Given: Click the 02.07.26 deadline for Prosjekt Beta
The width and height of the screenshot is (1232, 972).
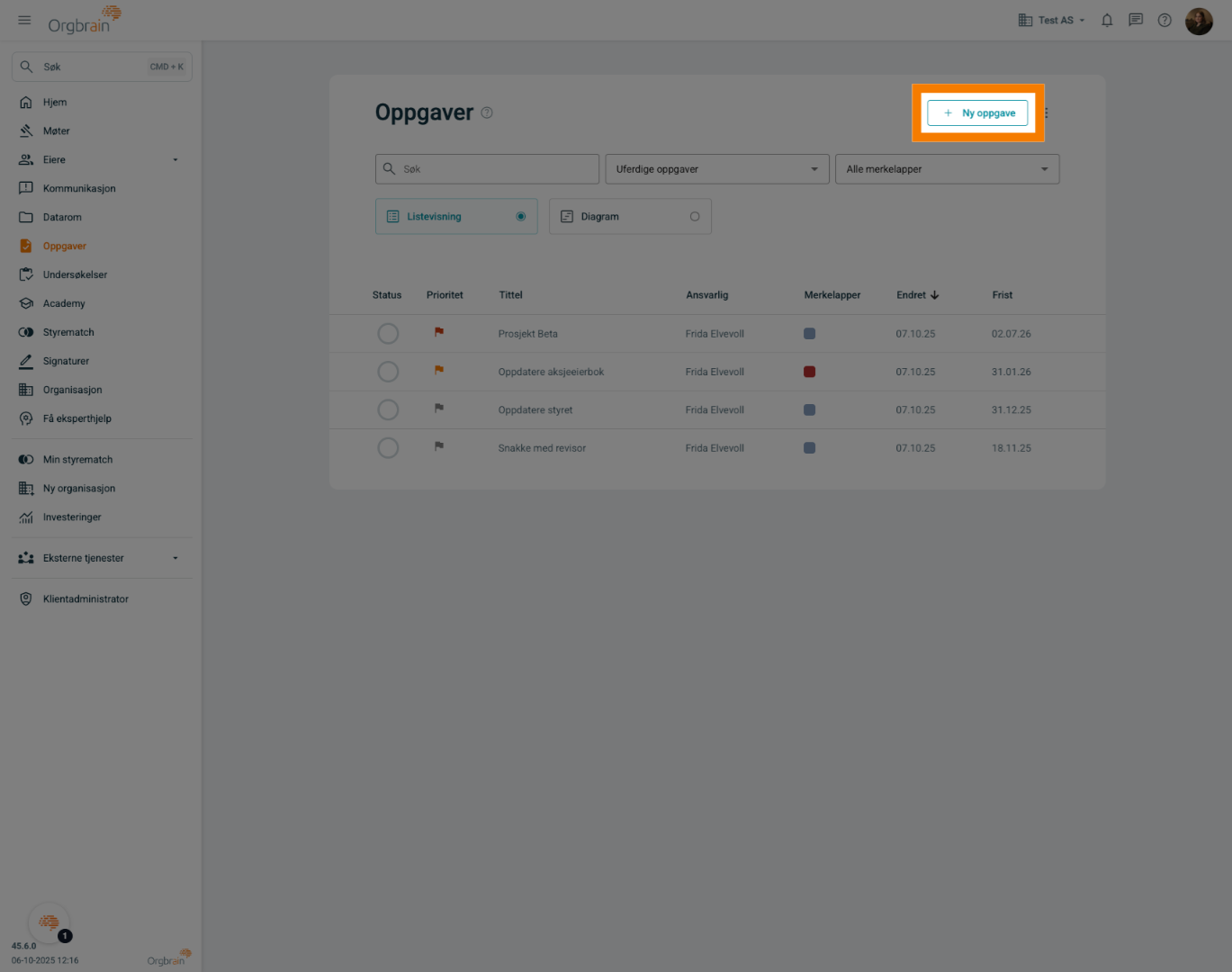Looking at the screenshot, I should pyautogui.click(x=1012, y=334).
